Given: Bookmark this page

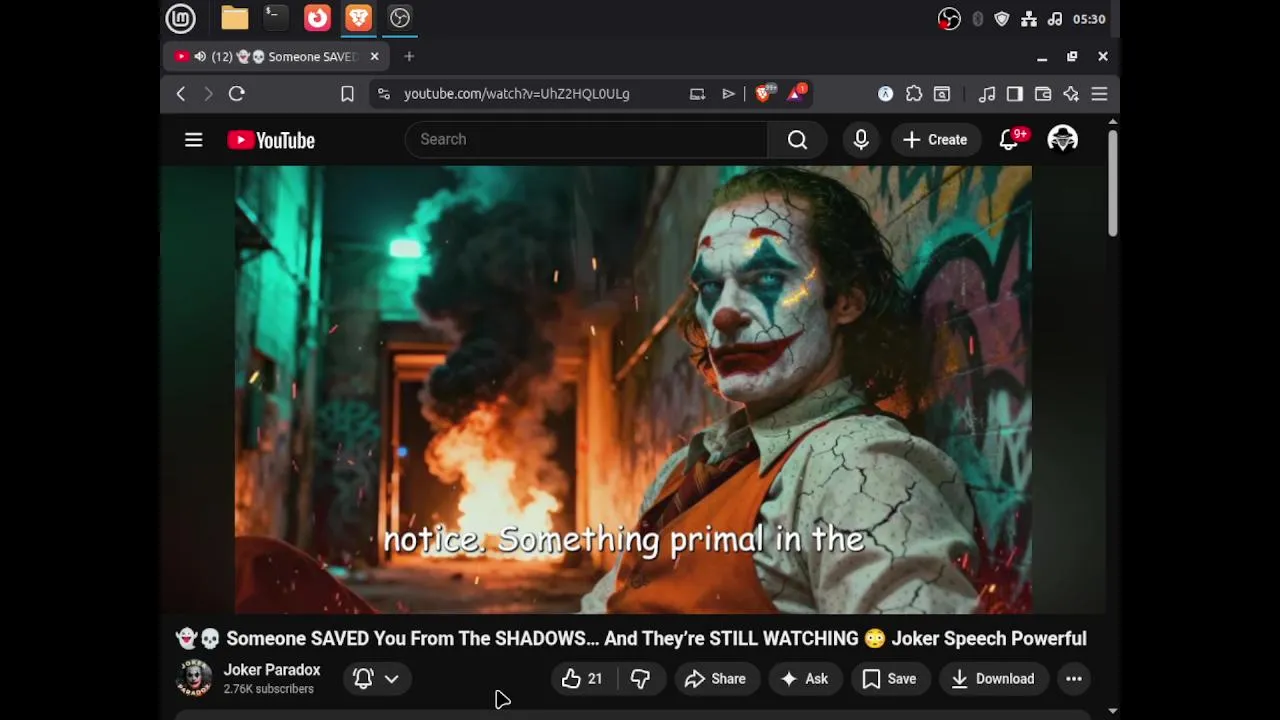Looking at the screenshot, I should click(x=347, y=94).
